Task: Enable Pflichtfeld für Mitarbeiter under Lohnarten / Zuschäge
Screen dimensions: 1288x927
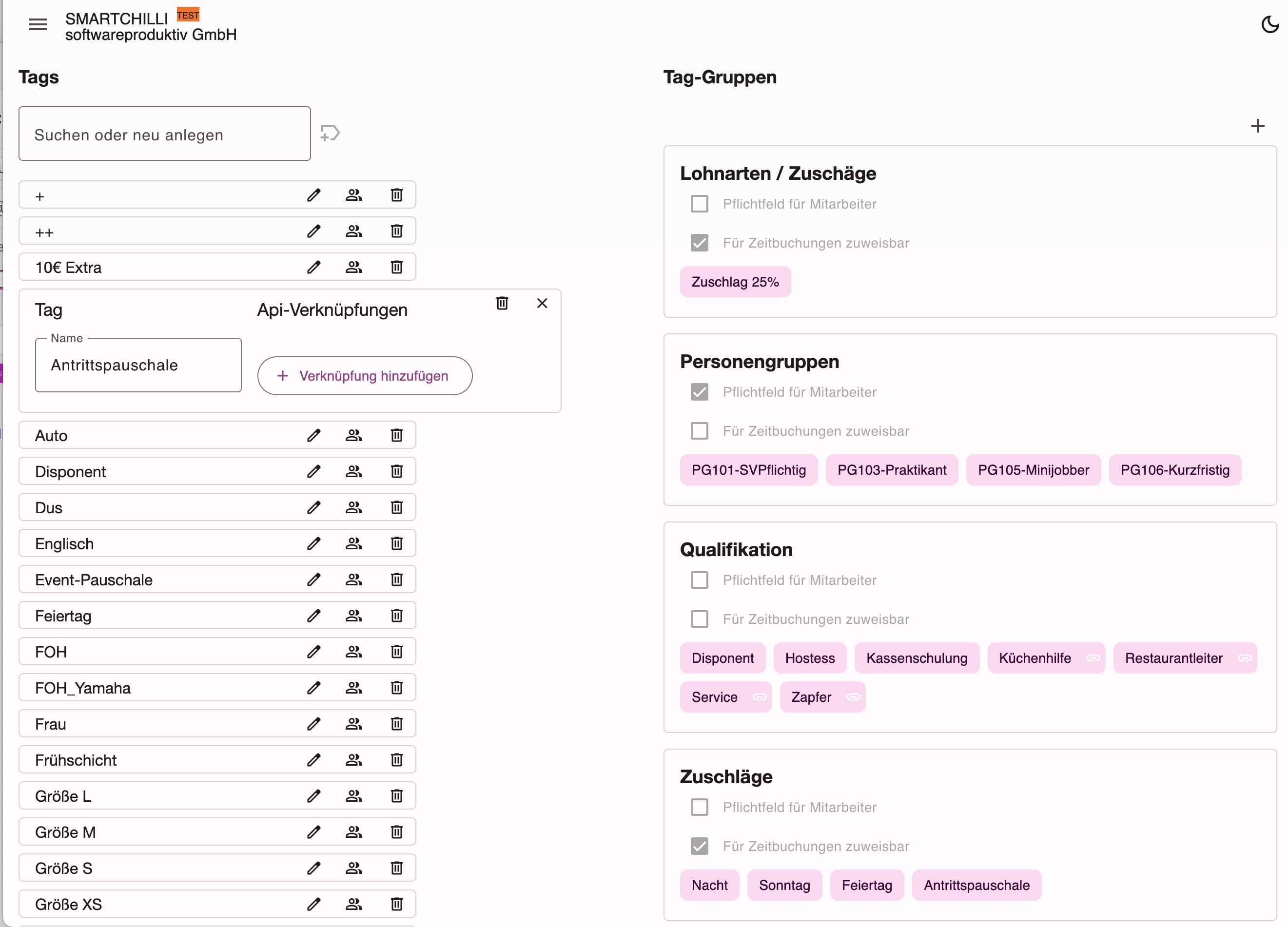Action: click(x=699, y=204)
